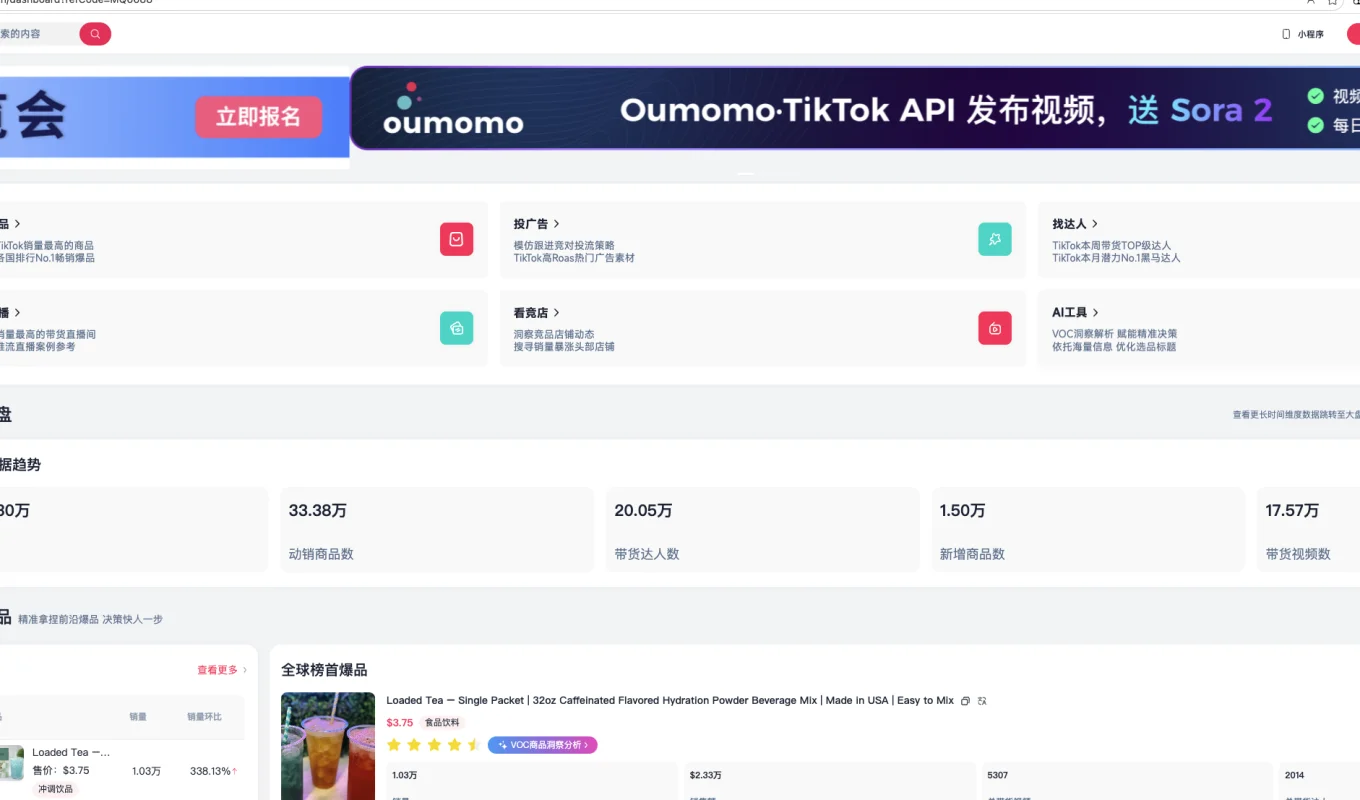Open the AI工具 section heading
Screen dimensions: 1360x800
pos(1069,313)
